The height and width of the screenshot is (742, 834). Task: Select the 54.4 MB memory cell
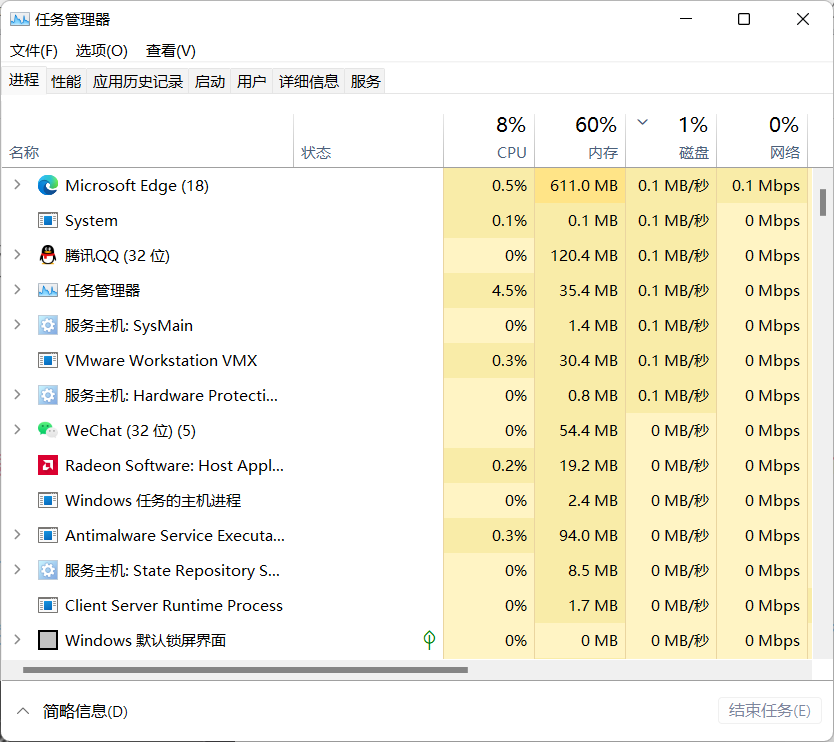(x=580, y=430)
